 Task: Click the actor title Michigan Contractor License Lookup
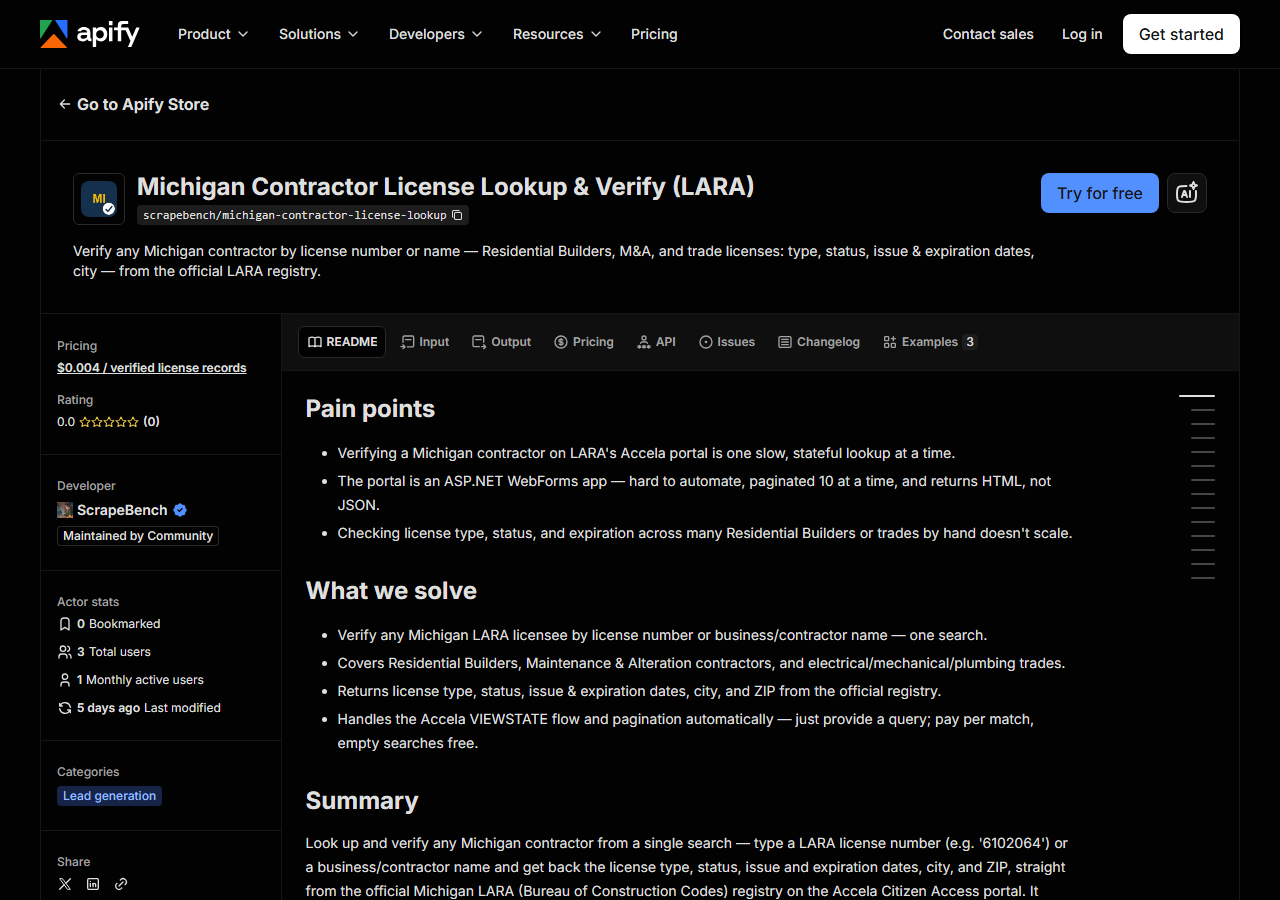tap(445, 187)
